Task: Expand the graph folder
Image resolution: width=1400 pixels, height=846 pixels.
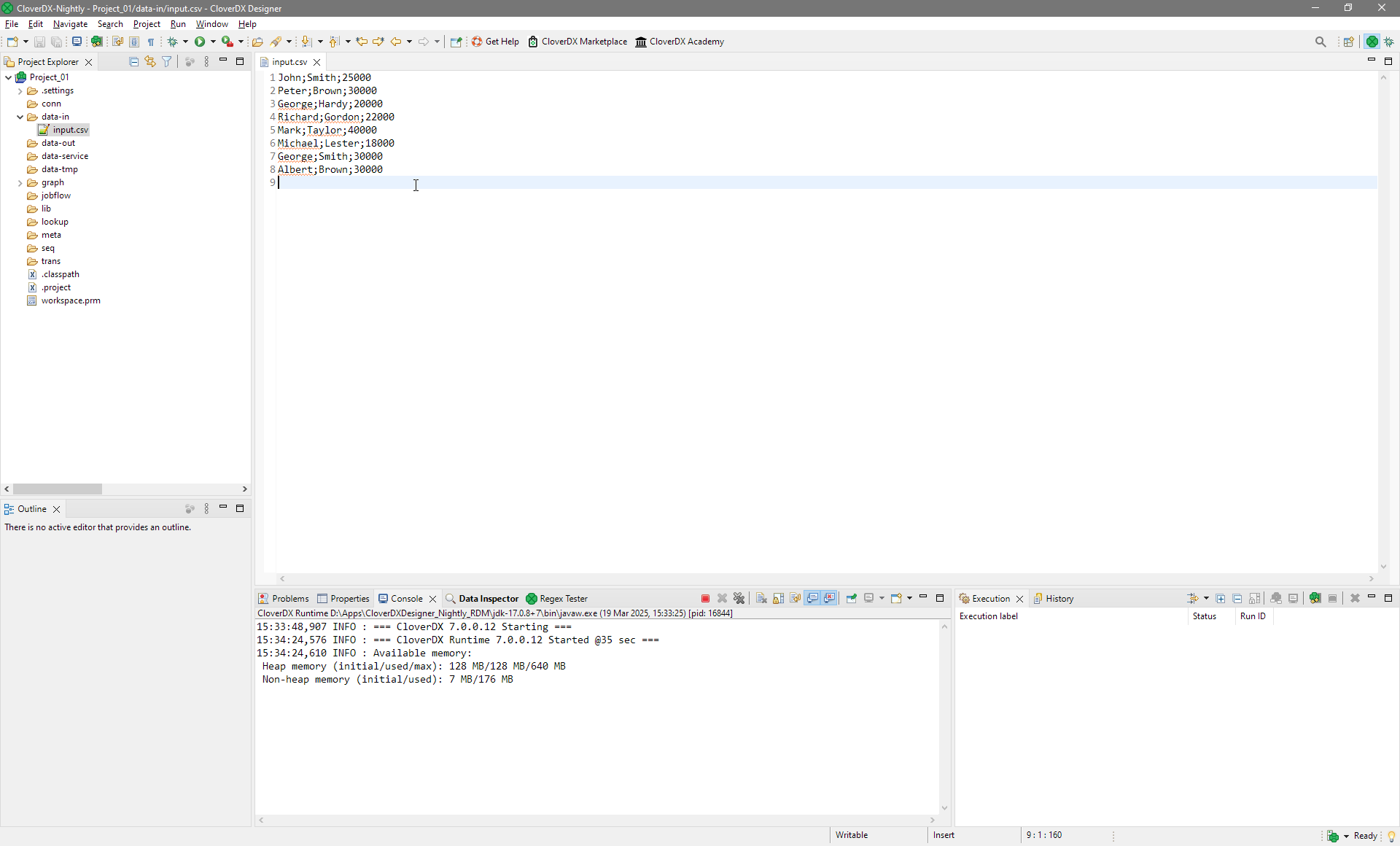Action: [x=20, y=183]
